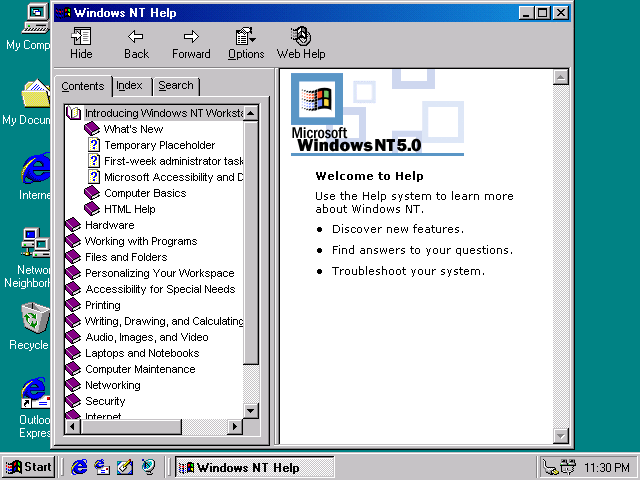This screenshot has width=640, height=480.
Task: Switch to the Search tab
Action: (x=176, y=86)
